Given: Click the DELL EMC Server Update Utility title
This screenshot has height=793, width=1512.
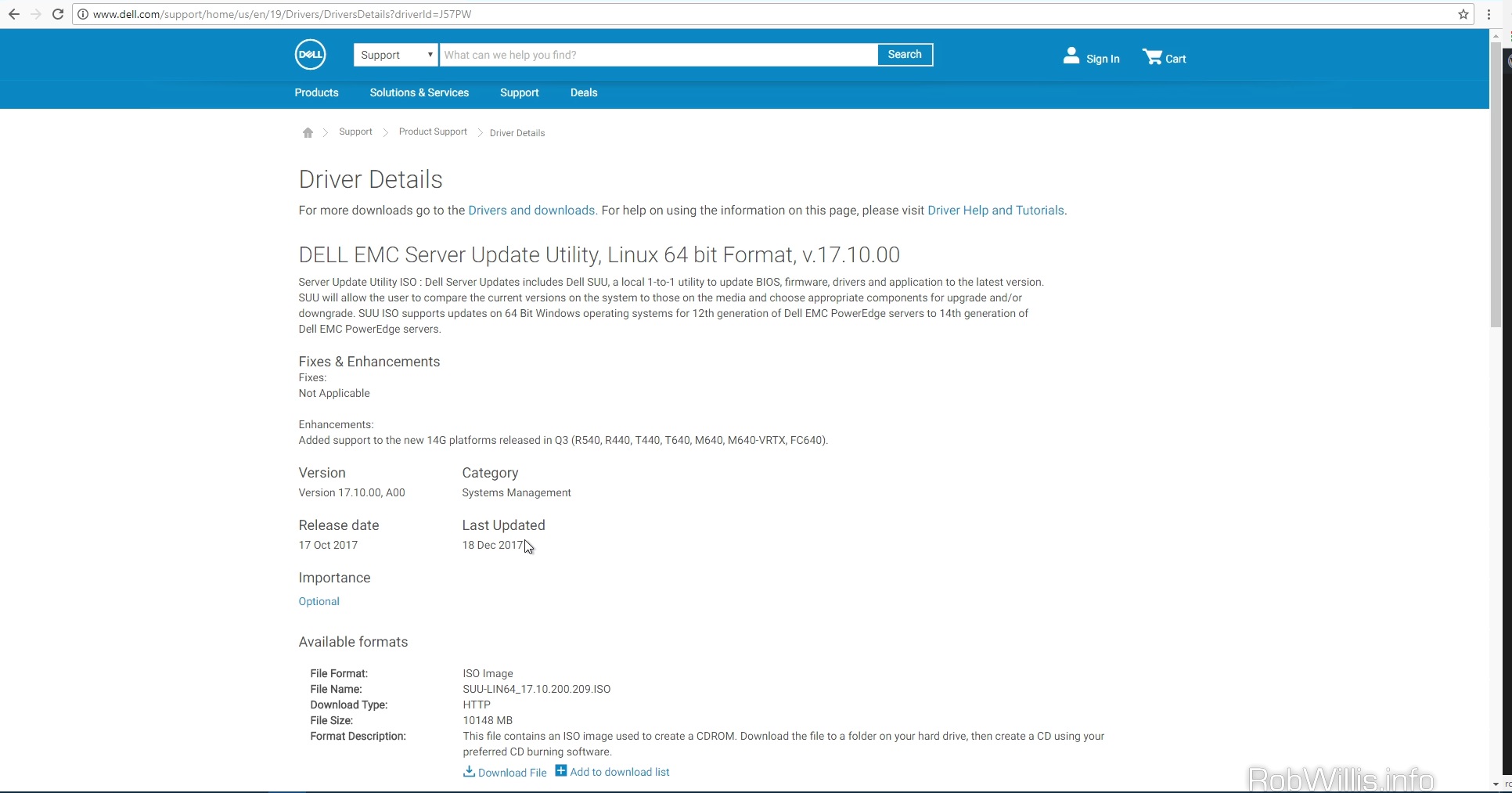Looking at the screenshot, I should (x=599, y=255).
